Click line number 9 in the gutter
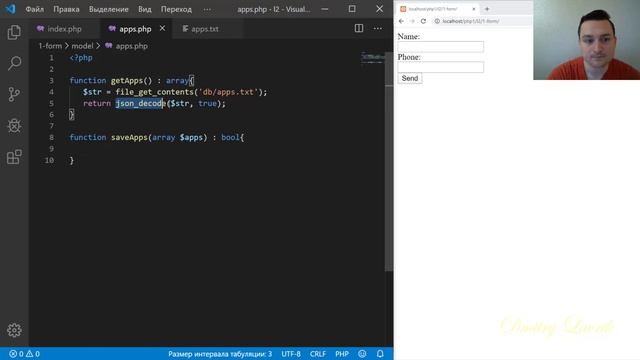Screen dimensions: 640x360 tap(51, 149)
